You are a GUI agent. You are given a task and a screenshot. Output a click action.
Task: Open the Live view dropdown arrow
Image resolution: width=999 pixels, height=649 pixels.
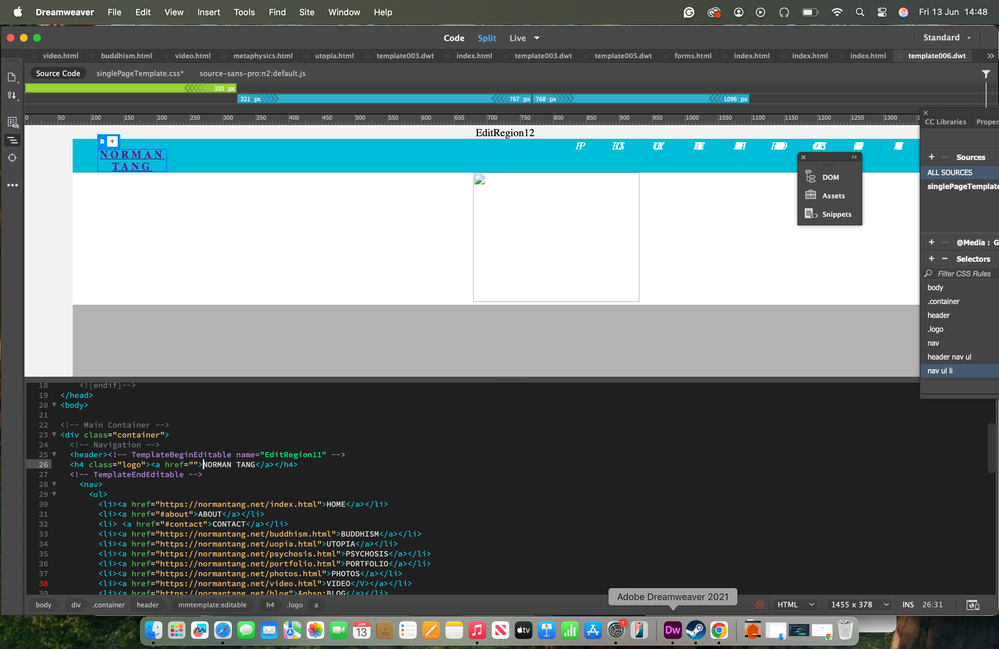(536, 38)
